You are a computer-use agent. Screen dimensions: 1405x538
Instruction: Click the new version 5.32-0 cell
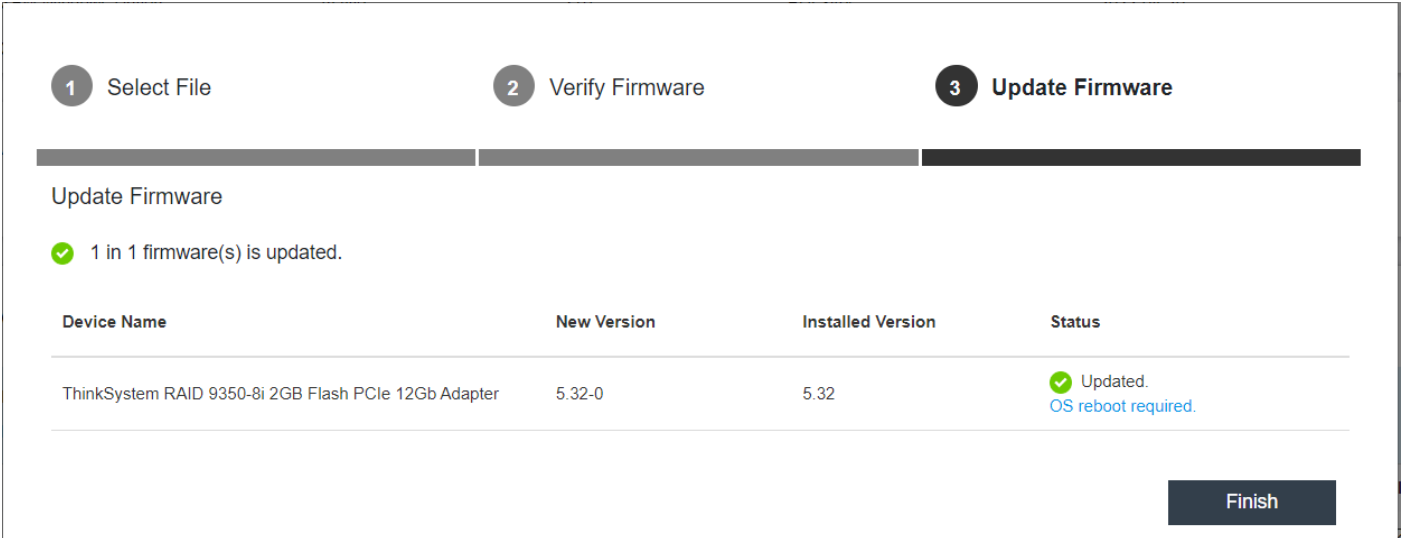580,394
